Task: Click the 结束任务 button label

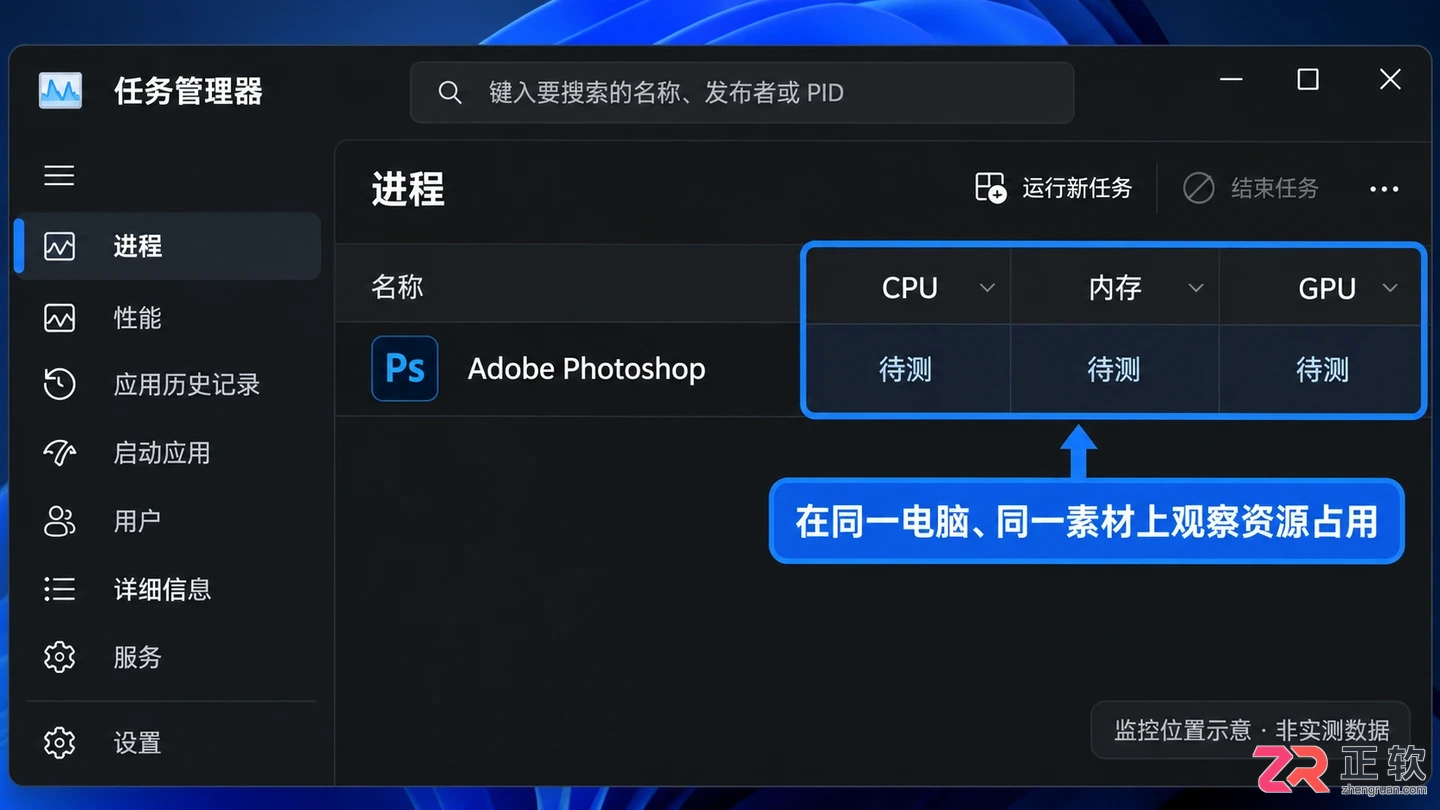Action: [1275, 188]
